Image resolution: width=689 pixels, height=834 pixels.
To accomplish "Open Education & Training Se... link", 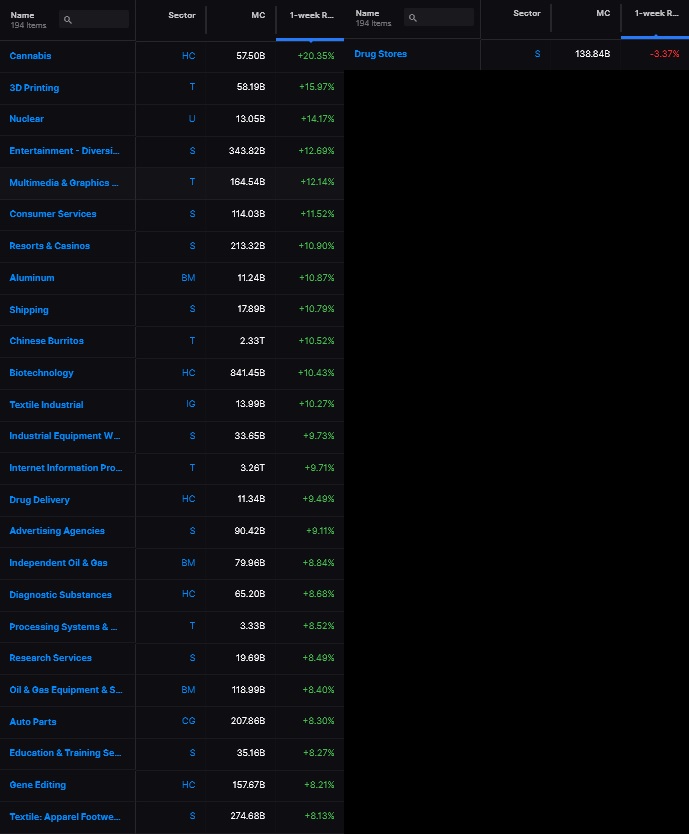I will (x=65, y=753).
